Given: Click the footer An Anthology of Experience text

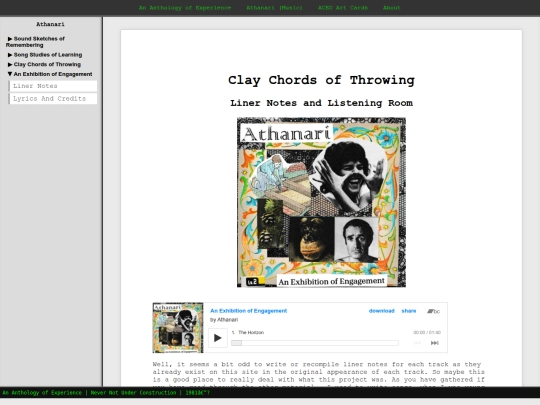Looking at the screenshot, I should [42, 393].
